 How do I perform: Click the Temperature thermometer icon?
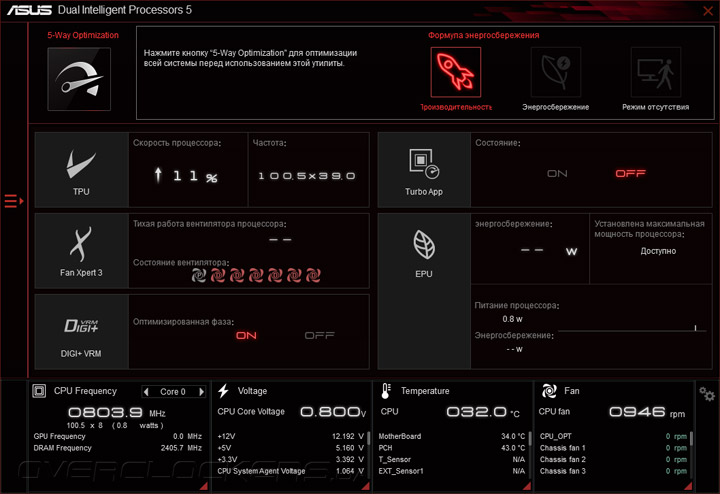pyautogui.click(x=386, y=391)
